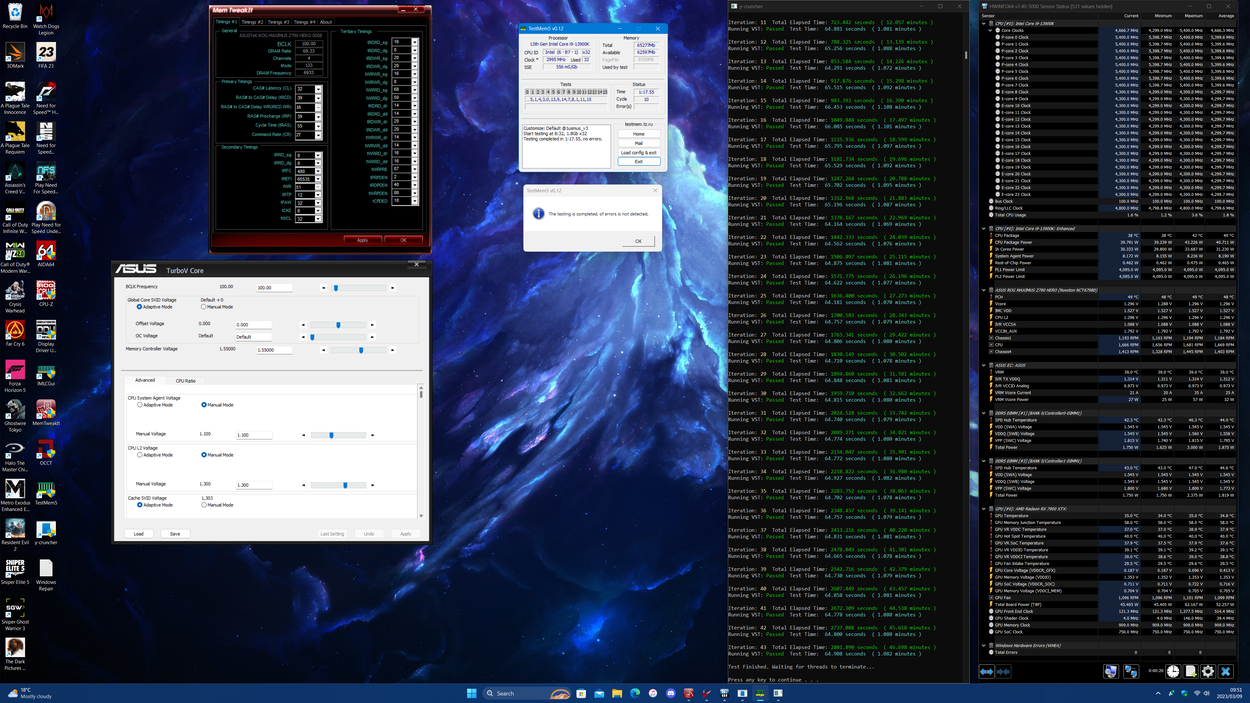Screen dimensions: 1250x703
Task: Click the taskbar Search box
Action: pos(526,693)
